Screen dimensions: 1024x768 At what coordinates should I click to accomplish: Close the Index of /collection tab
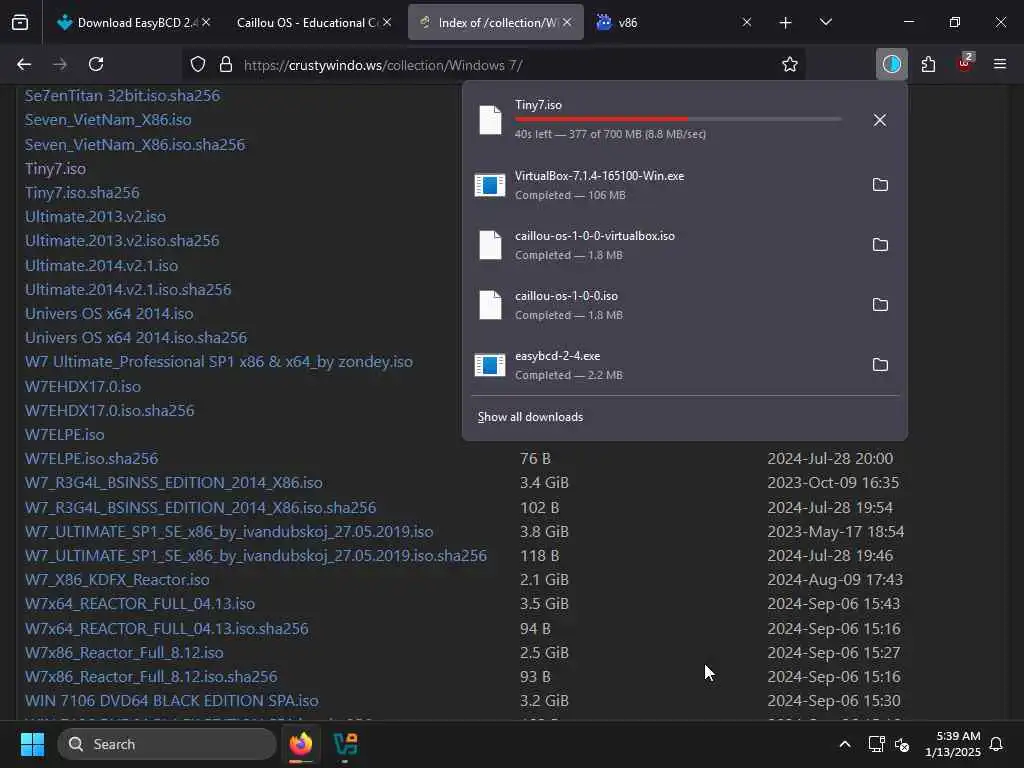coord(567,22)
